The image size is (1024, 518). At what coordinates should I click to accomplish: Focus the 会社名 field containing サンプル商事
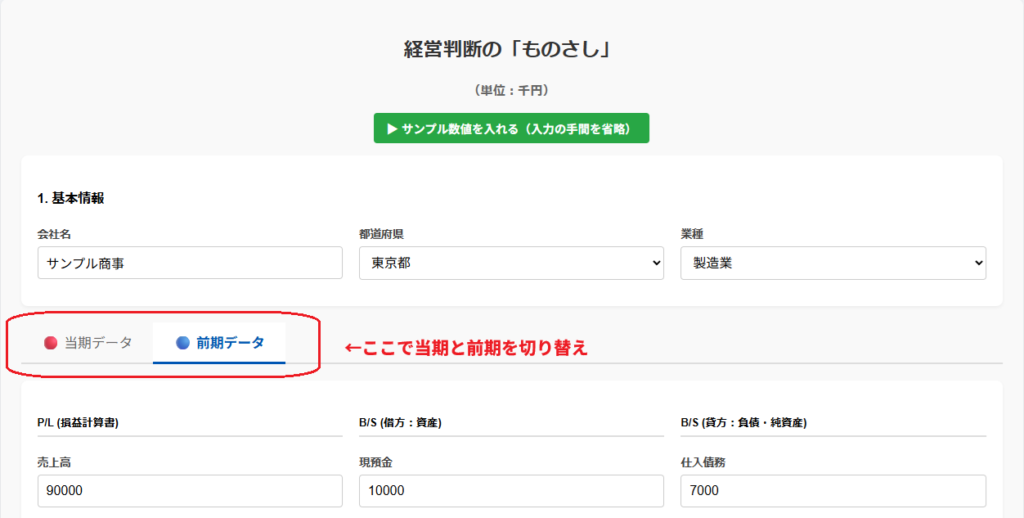(189, 263)
